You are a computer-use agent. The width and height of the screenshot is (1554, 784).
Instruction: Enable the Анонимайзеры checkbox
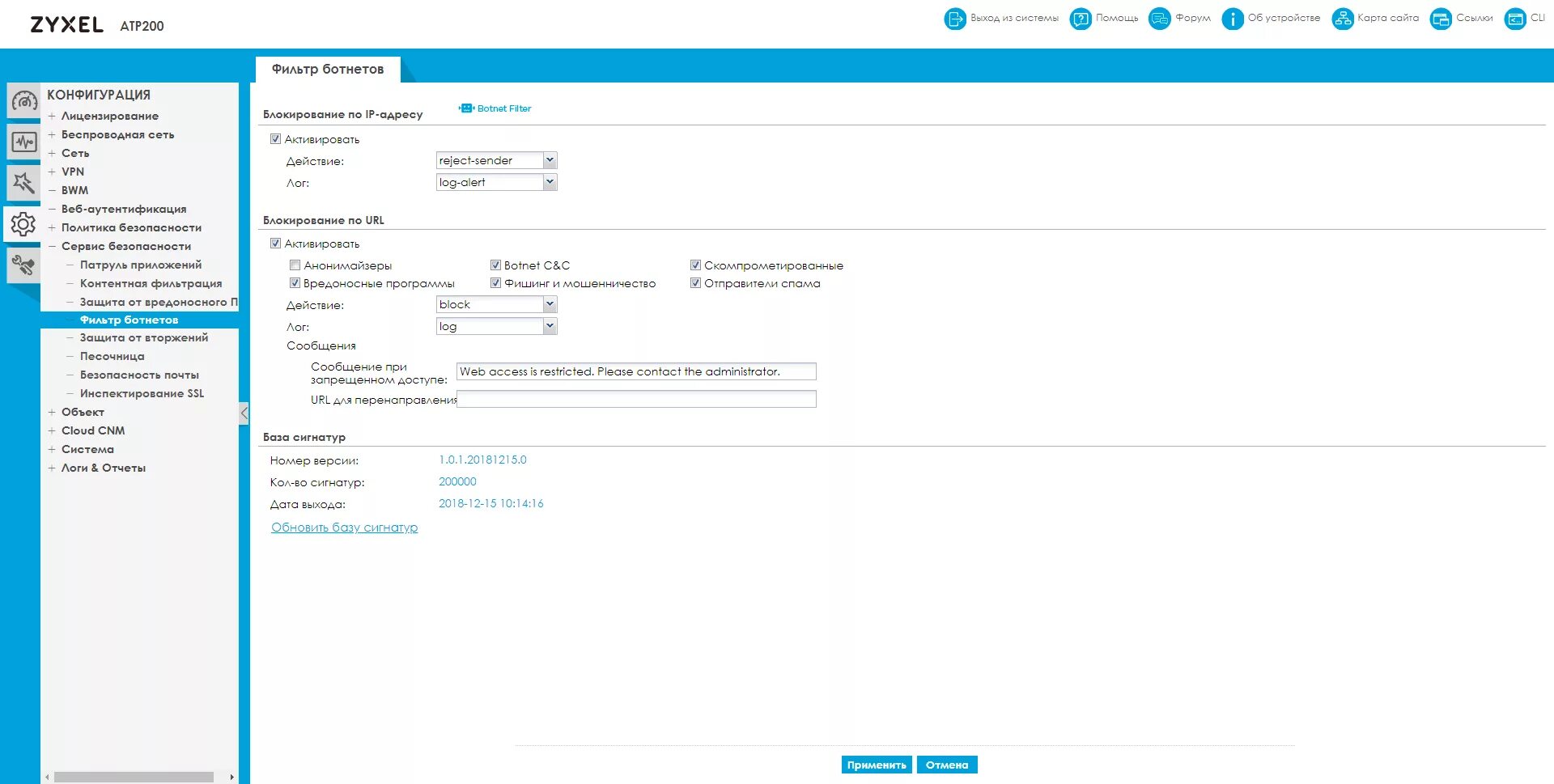coord(295,265)
